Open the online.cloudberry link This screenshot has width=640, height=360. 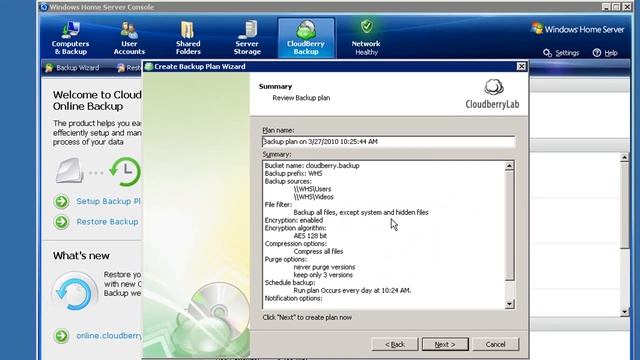[x=109, y=336]
